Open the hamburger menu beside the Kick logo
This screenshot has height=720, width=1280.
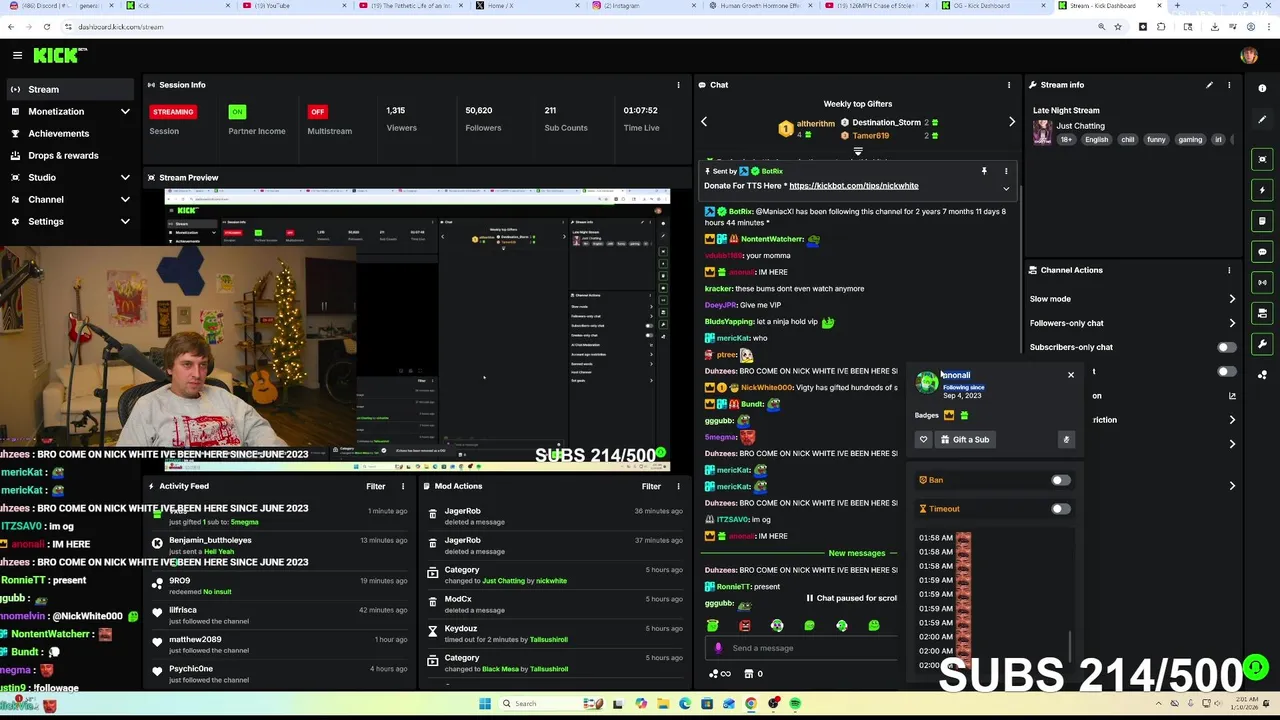pos(17,55)
